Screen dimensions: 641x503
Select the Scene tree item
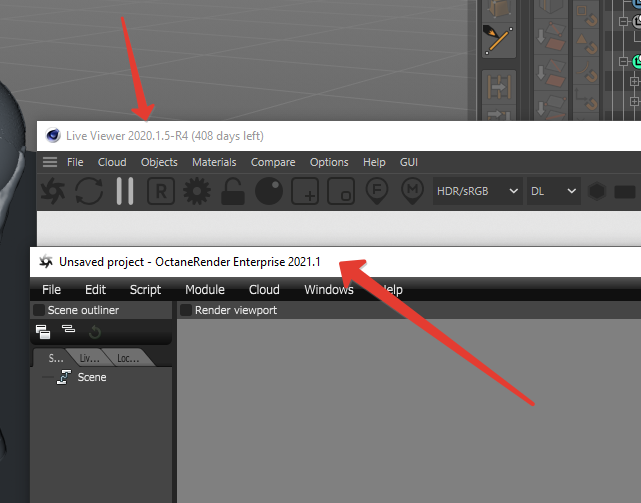(x=92, y=377)
